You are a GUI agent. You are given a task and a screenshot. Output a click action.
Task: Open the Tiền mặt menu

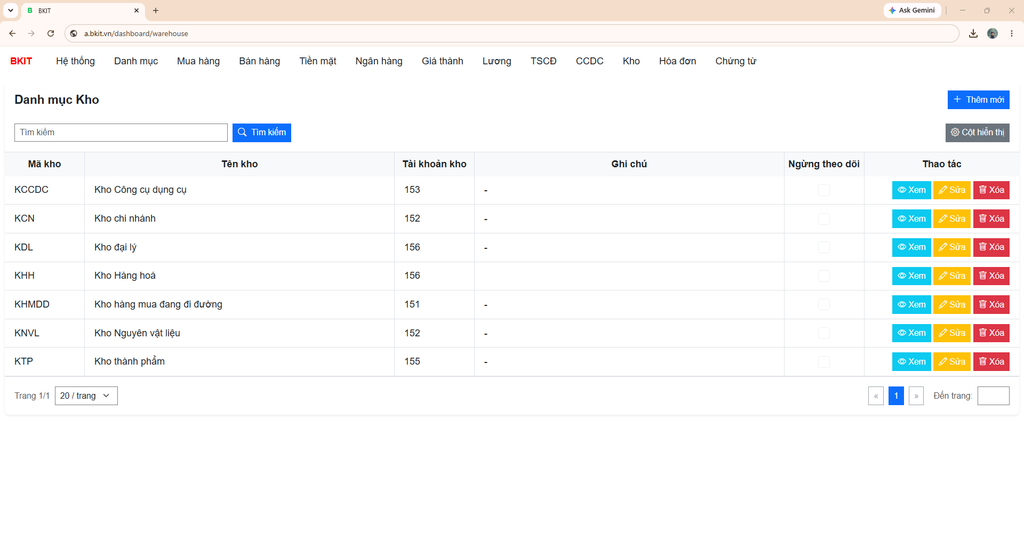pos(318,61)
